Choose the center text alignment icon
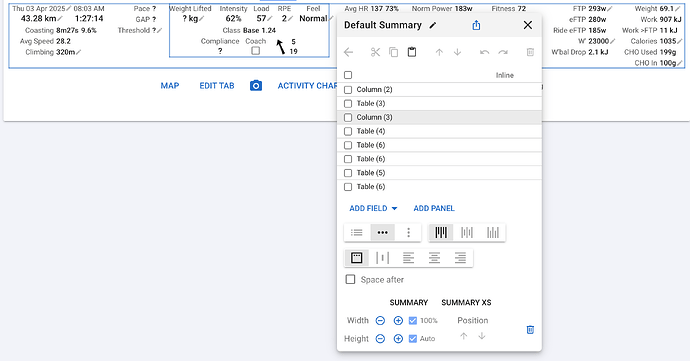 [434, 258]
